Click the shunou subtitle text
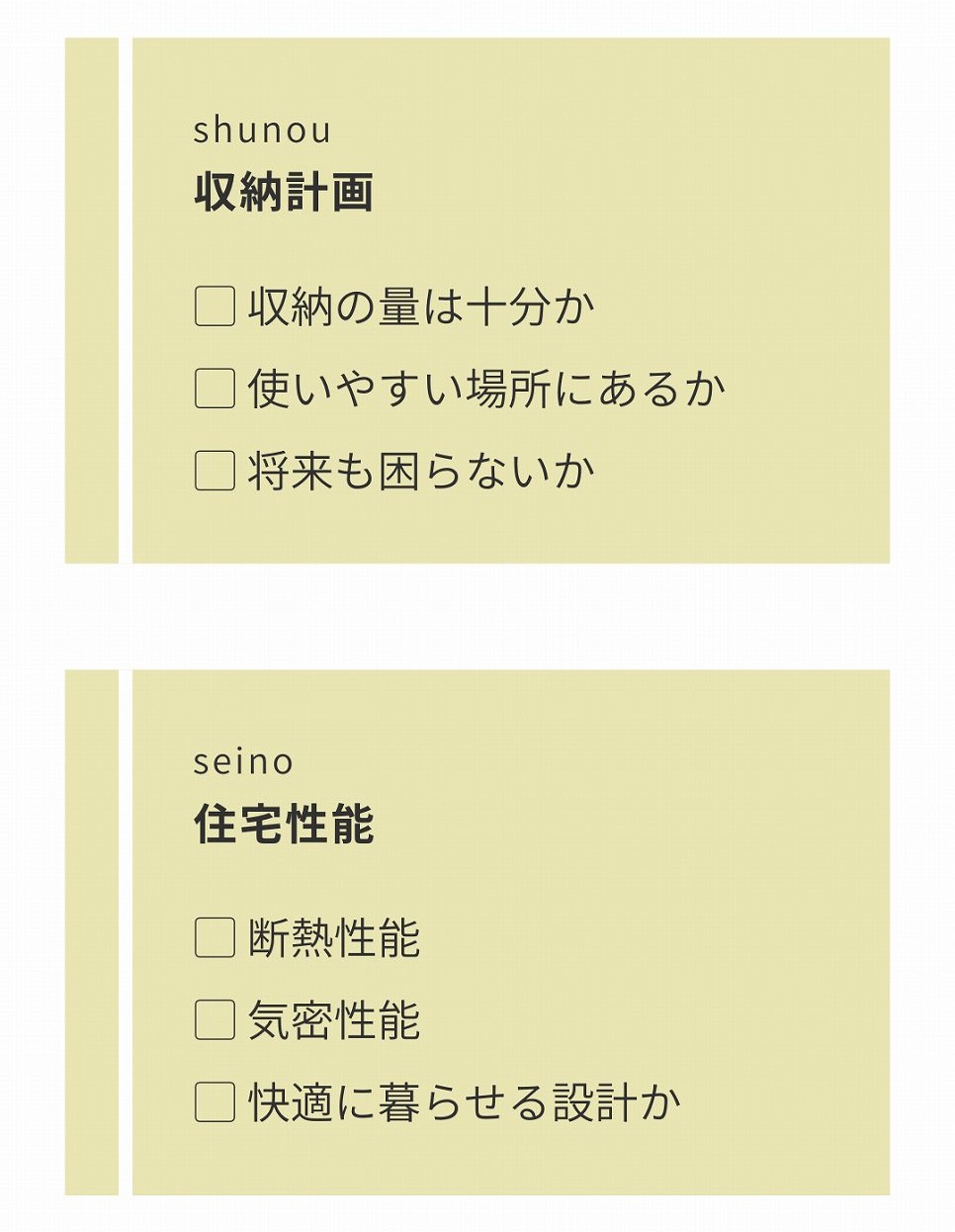 pyautogui.click(x=262, y=131)
